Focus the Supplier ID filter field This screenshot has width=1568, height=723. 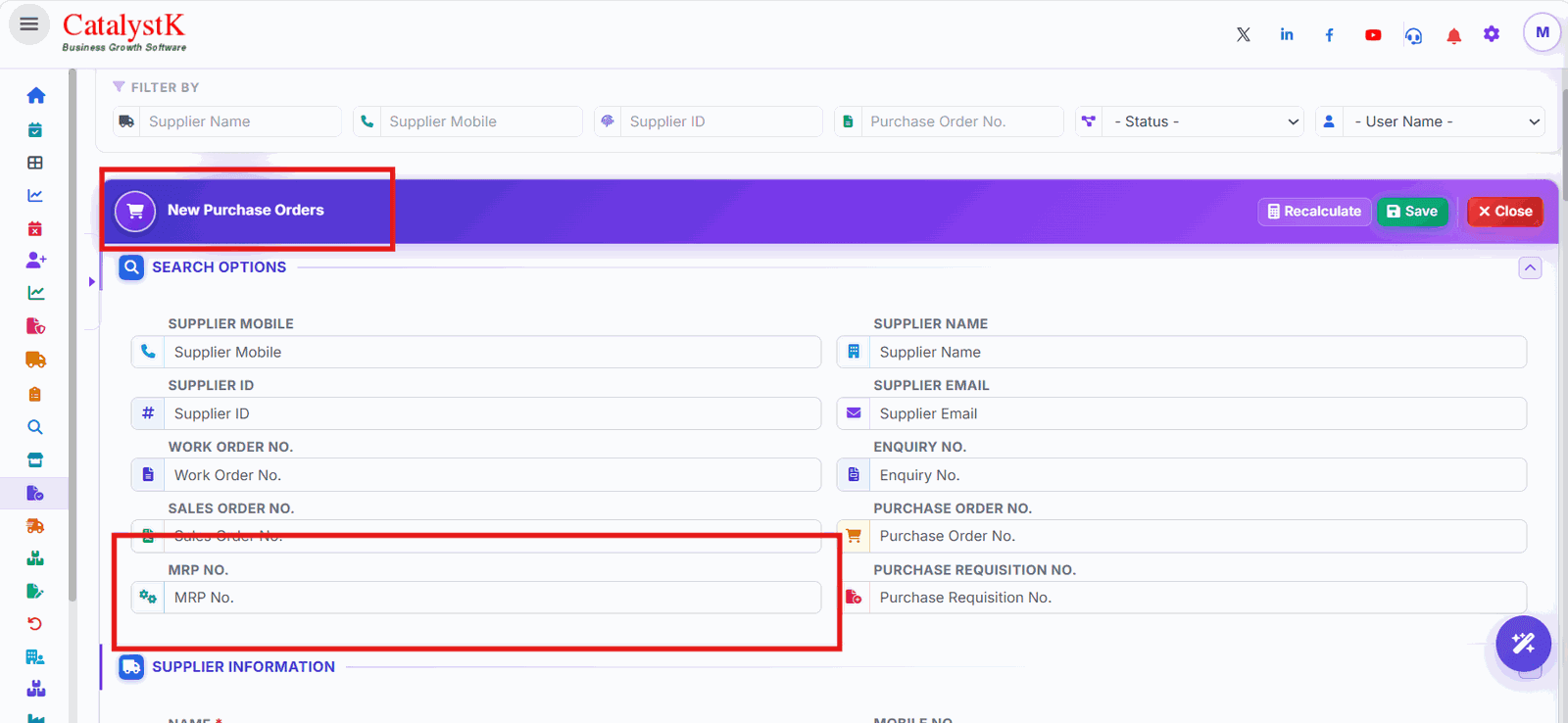coord(709,121)
